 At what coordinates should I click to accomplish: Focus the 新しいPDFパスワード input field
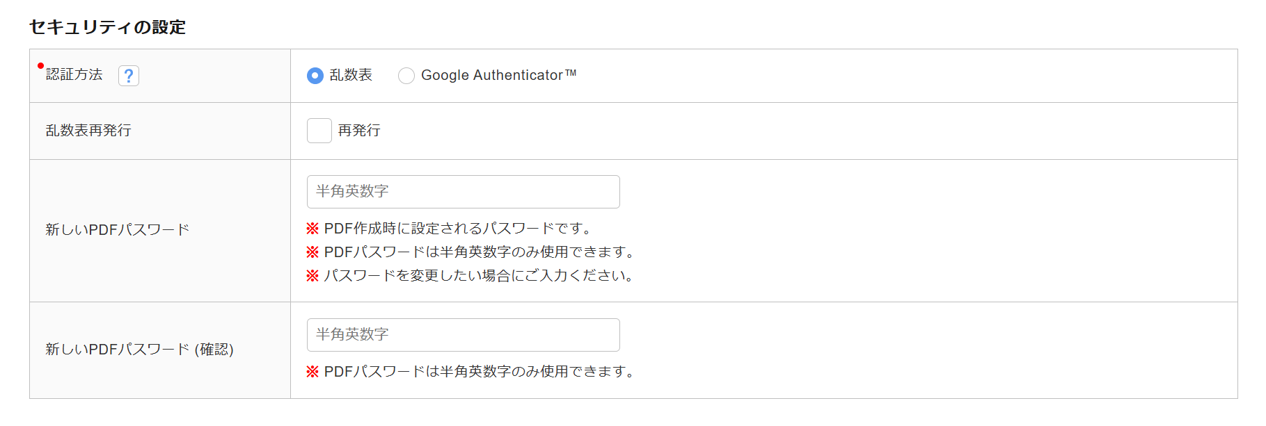(463, 192)
